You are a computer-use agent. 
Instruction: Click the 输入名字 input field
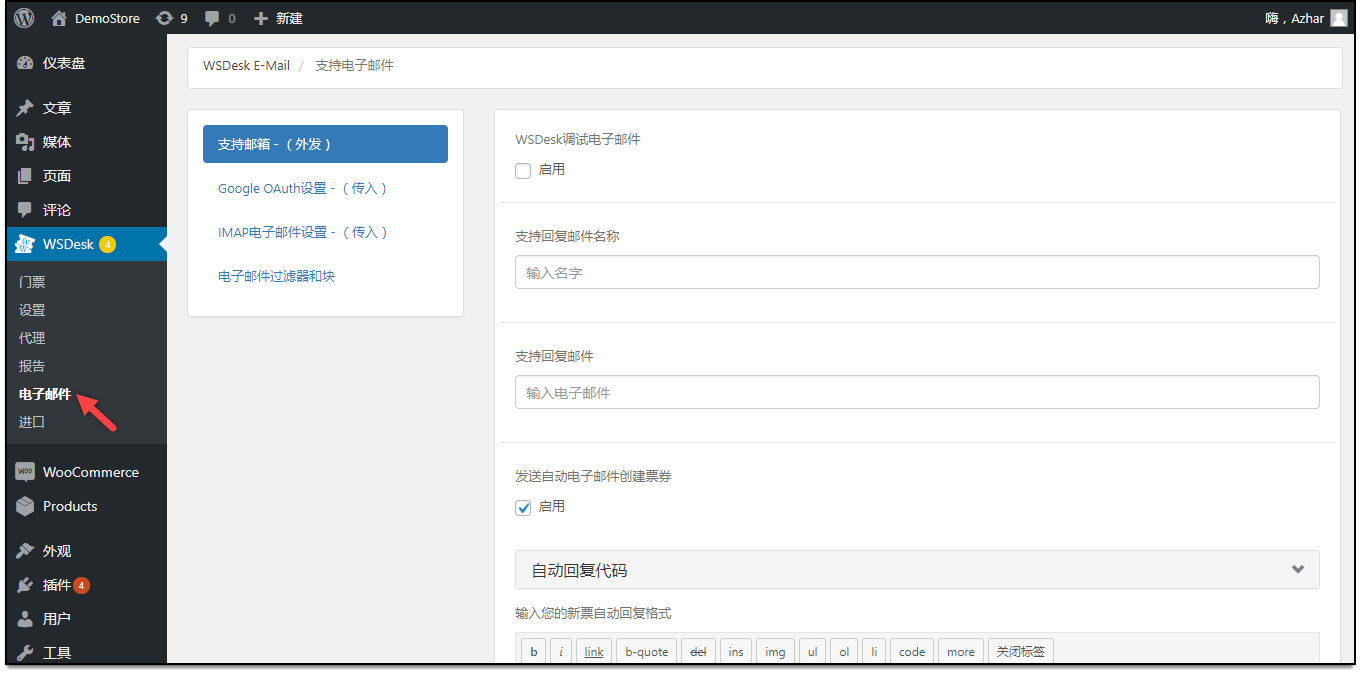(x=917, y=272)
